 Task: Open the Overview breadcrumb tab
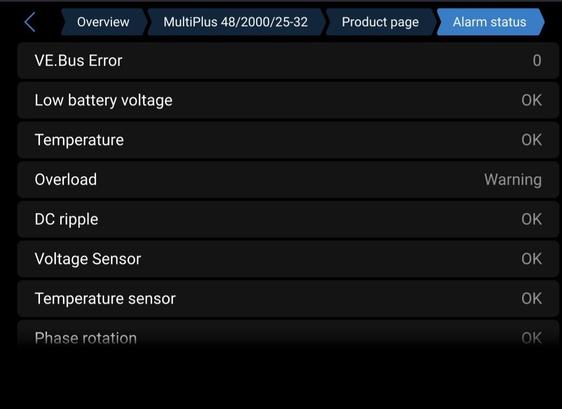103,22
